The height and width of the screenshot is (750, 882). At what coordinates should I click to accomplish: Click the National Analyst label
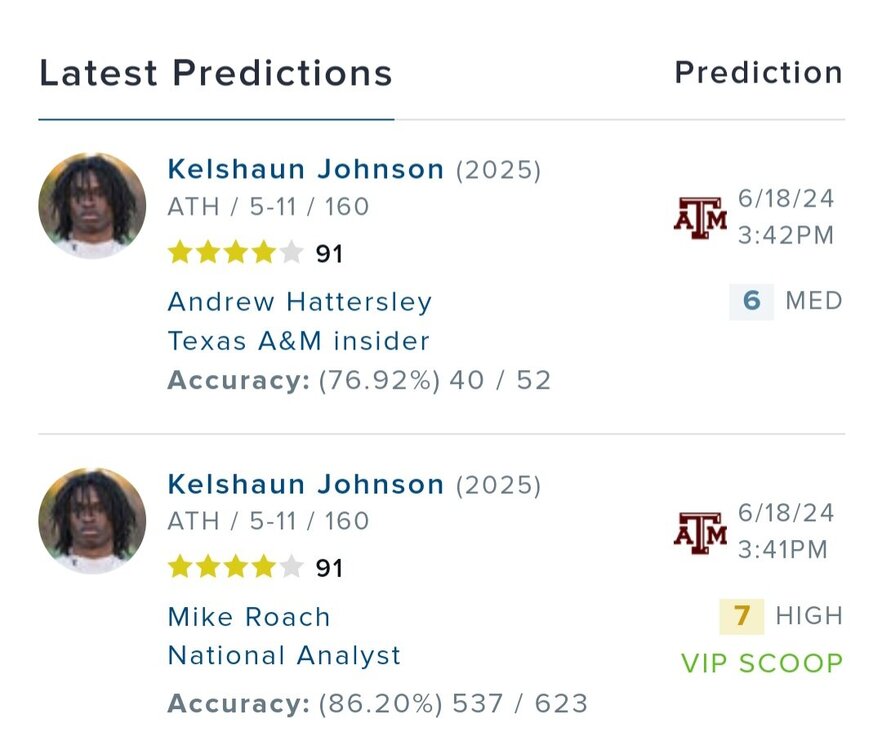[284, 656]
